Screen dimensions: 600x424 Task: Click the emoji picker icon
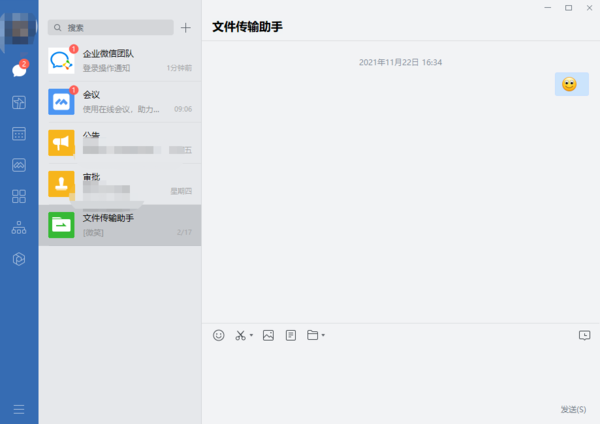pos(219,335)
